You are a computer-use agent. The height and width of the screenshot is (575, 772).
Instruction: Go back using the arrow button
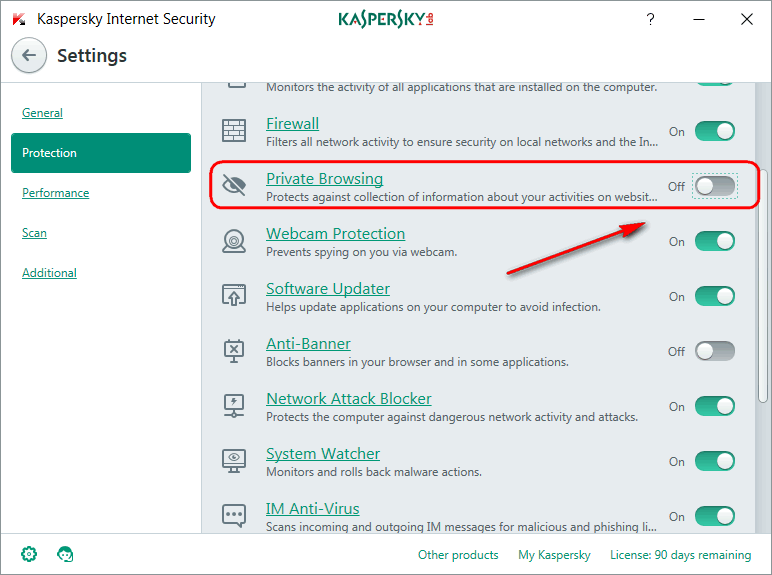coord(29,55)
